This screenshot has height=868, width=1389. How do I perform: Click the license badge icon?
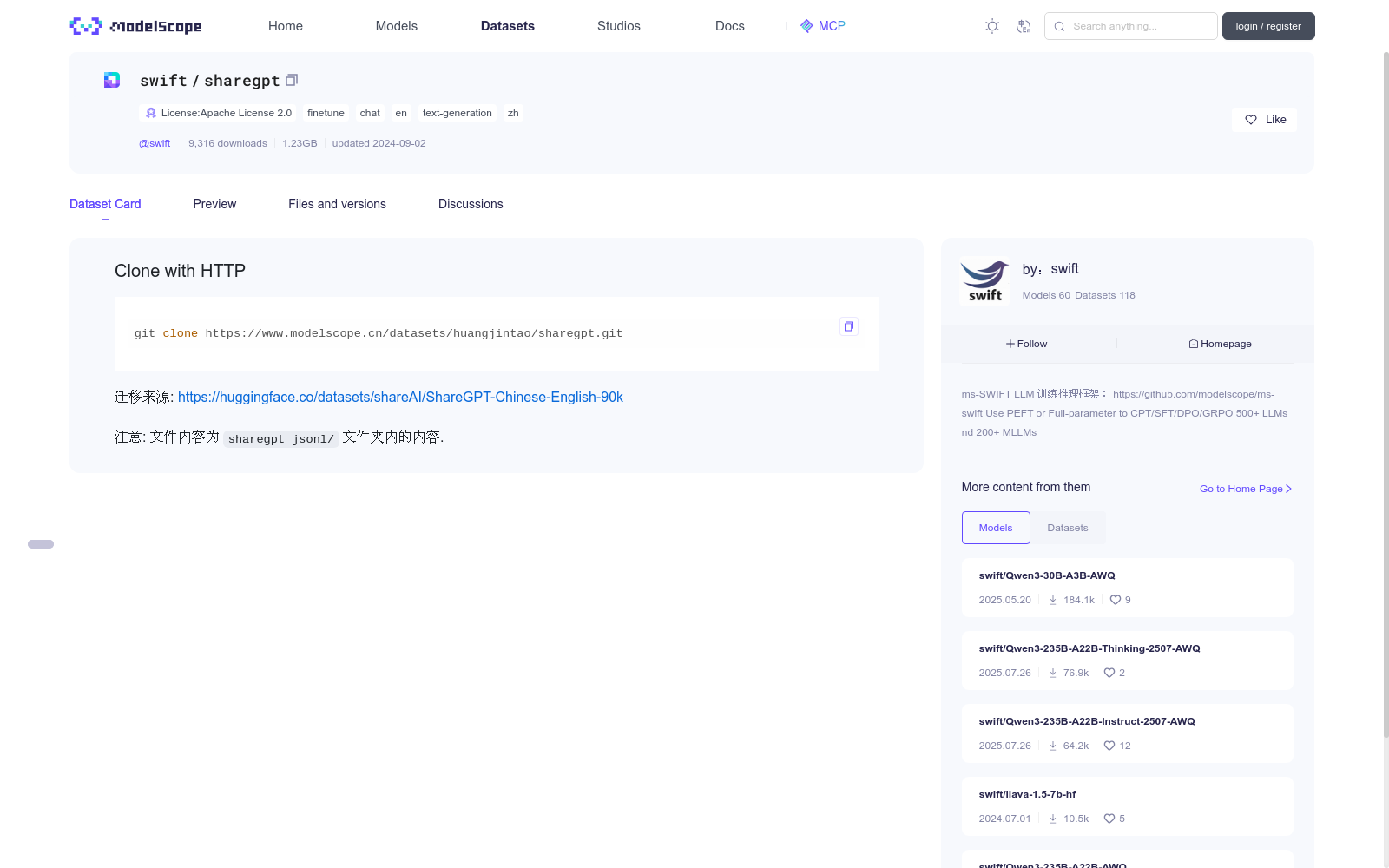[151, 113]
